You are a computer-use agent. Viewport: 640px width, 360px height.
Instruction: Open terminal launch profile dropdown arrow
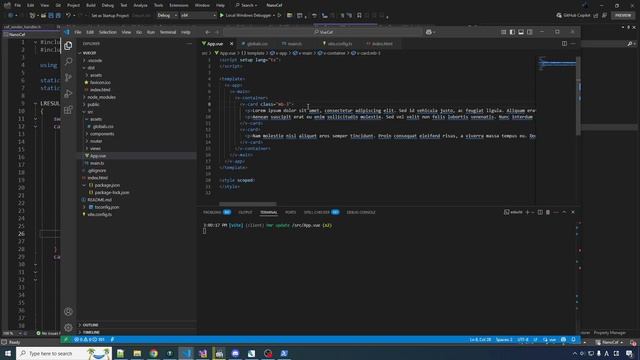point(533,212)
